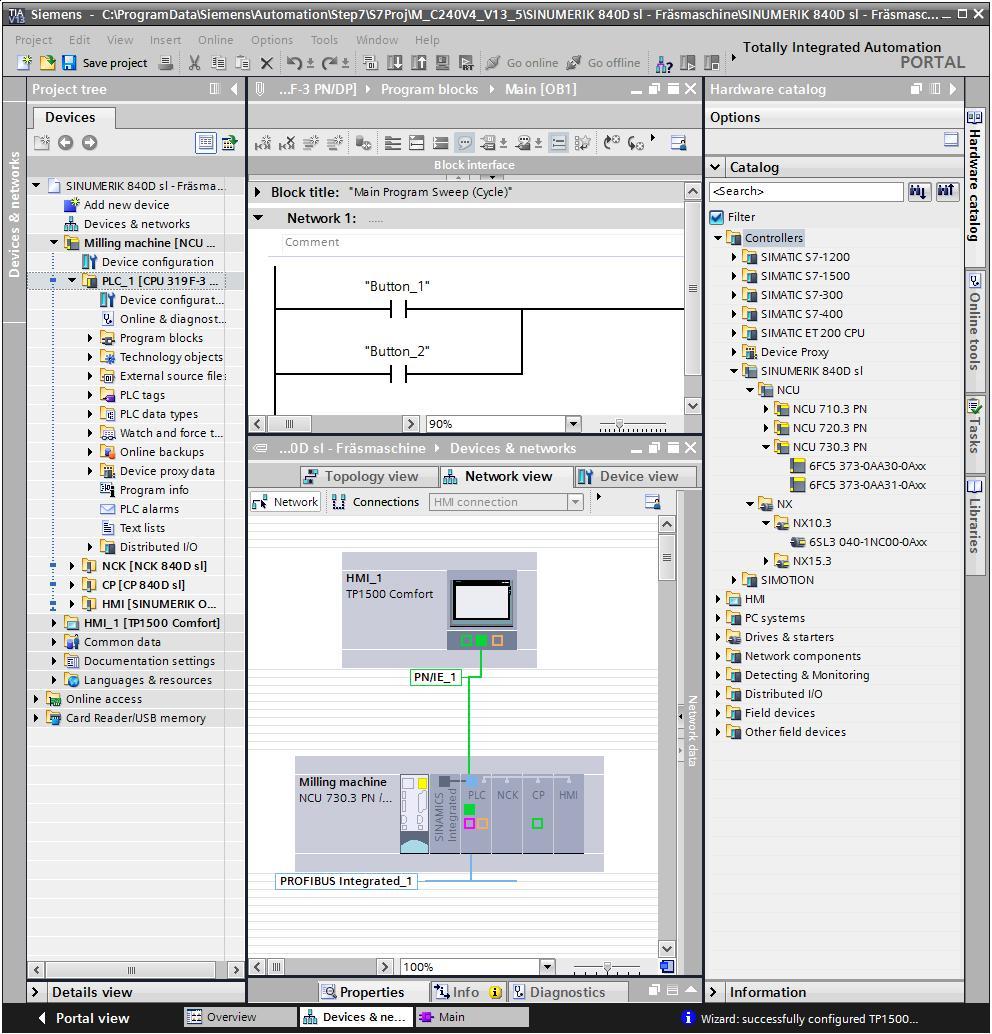
Task: Click the Connections button in network toolbar
Action: [x=375, y=502]
